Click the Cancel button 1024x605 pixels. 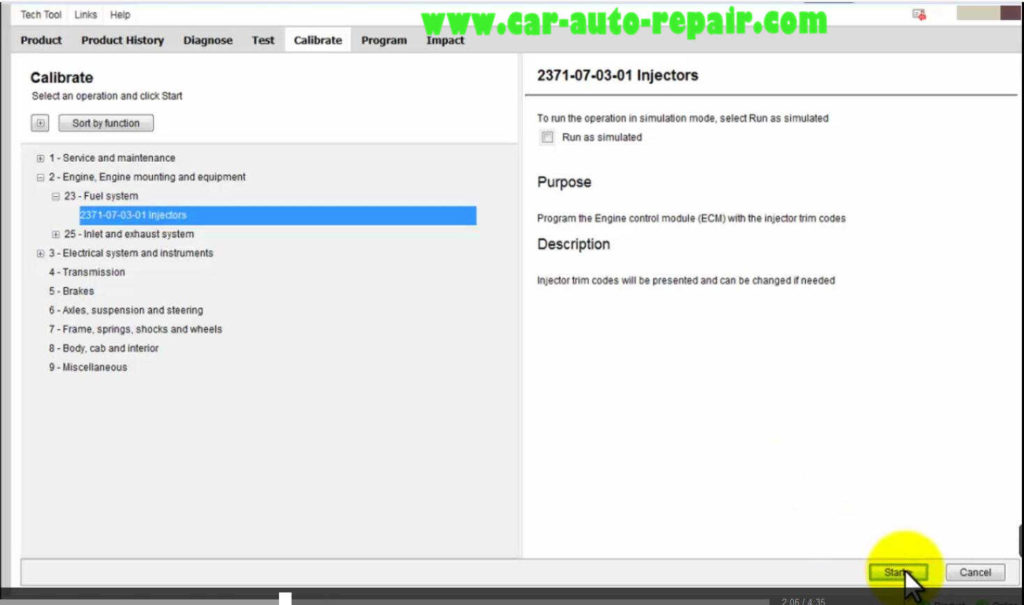tap(974, 572)
